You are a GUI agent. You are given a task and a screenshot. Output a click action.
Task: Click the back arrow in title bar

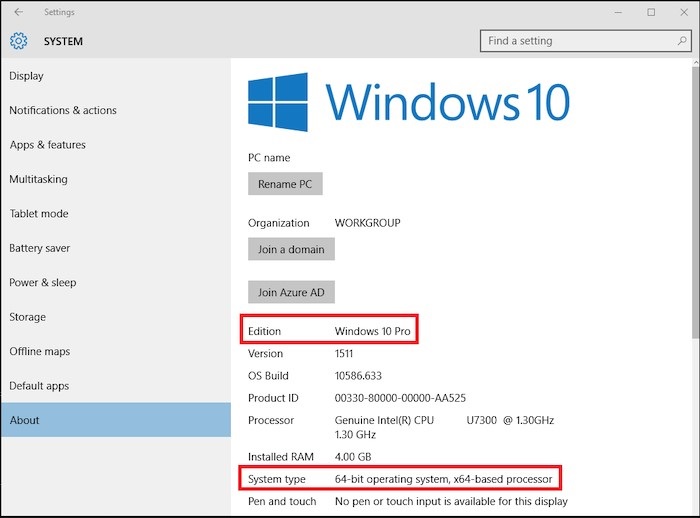(x=18, y=12)
